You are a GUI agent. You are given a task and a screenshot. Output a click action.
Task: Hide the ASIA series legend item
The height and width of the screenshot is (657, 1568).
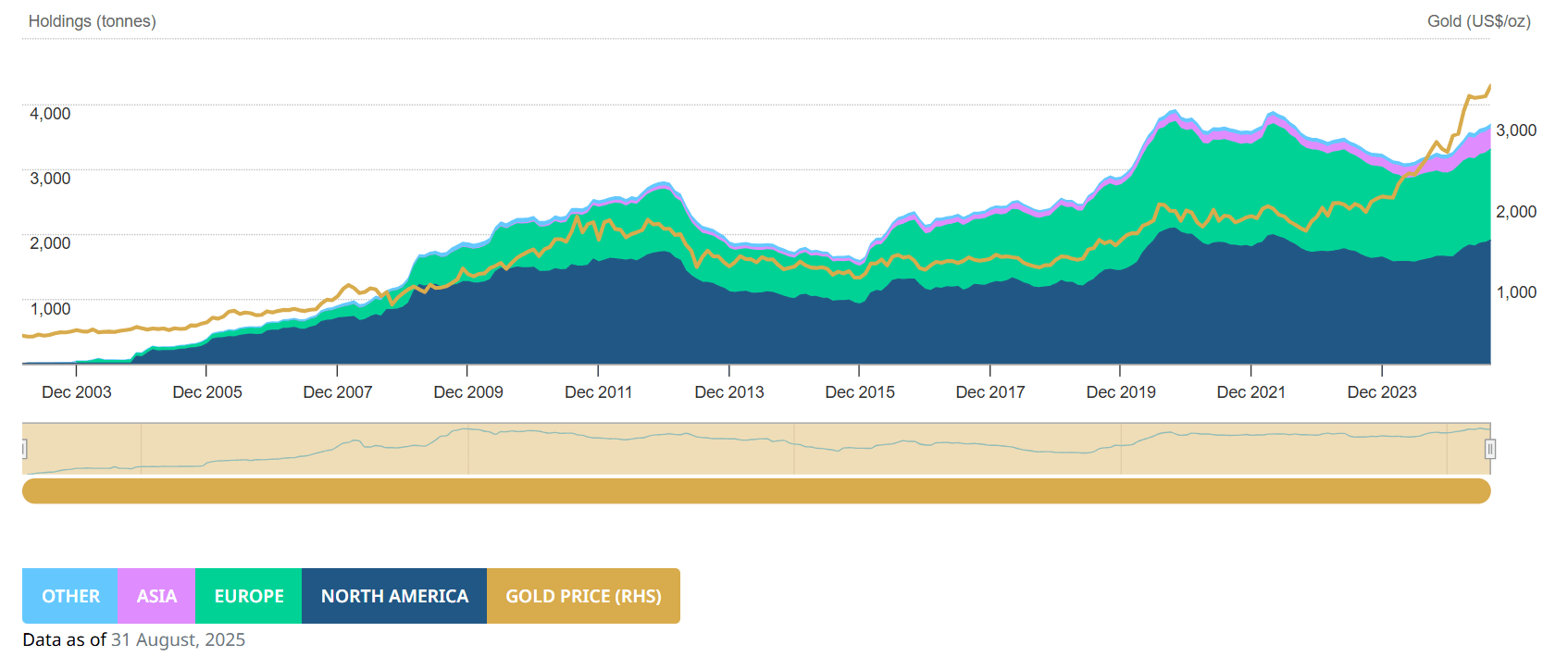(x=156, y=596)
